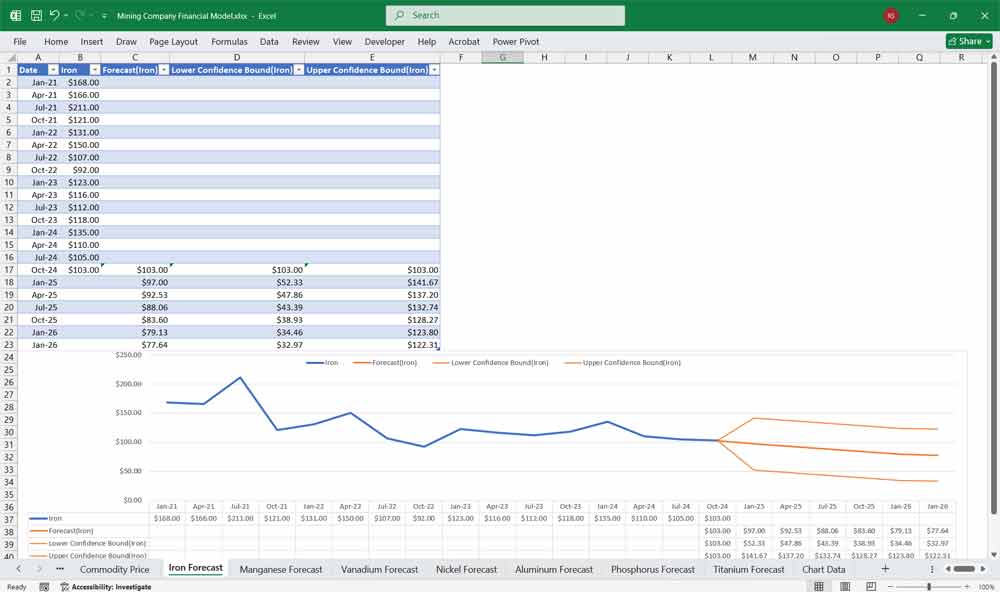
Task: Switch to Vanadium Forecast sheet
Action: pyautogui.click(x=379, y=569)
